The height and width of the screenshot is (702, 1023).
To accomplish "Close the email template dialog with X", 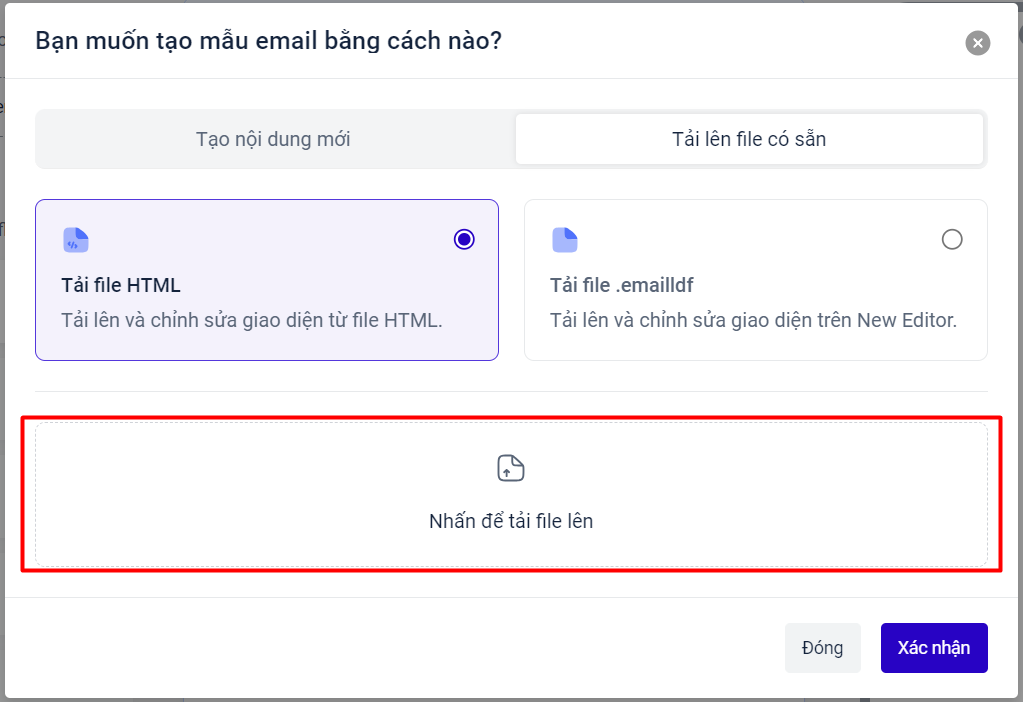I will pos(977,43).
